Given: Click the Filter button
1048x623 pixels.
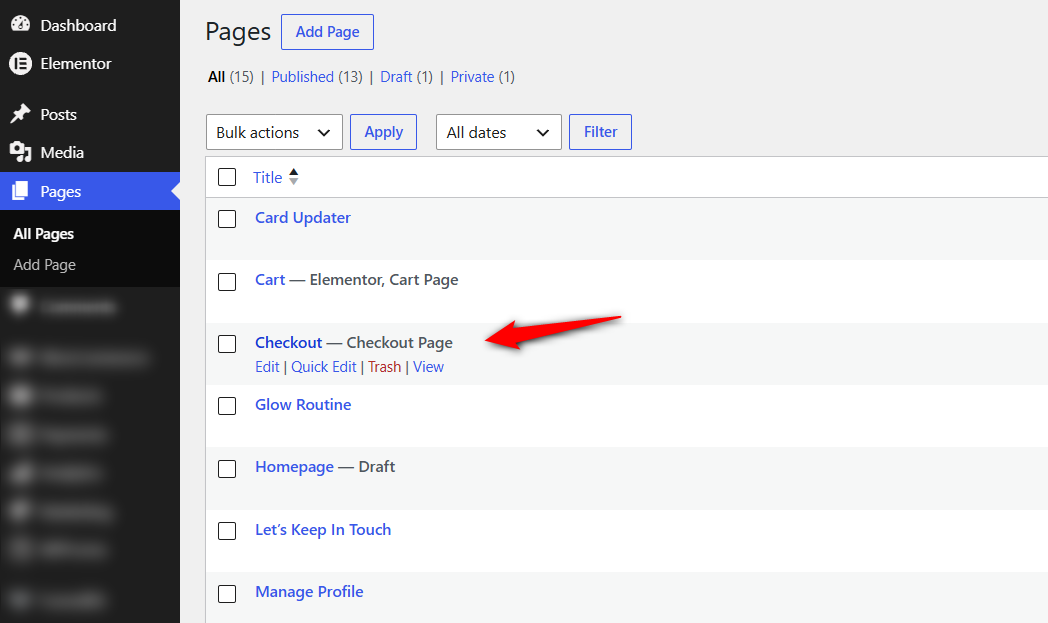Looking at the screenshot, I should tap(600, 132).
